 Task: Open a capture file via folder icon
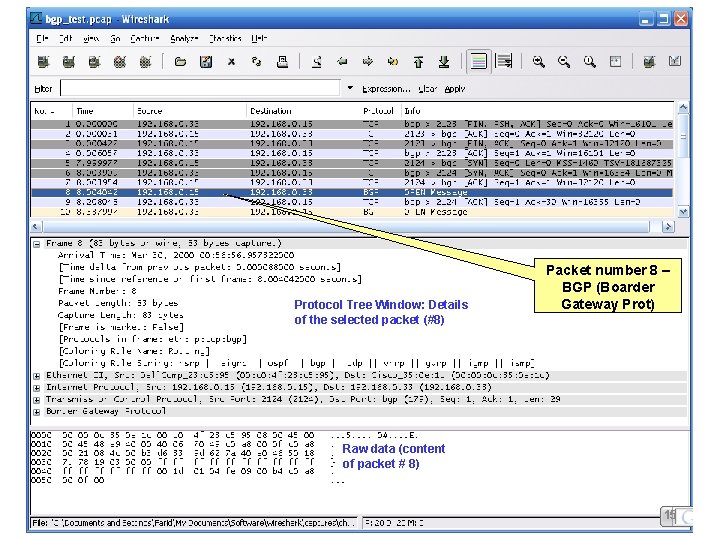click(x=180, y=62)
